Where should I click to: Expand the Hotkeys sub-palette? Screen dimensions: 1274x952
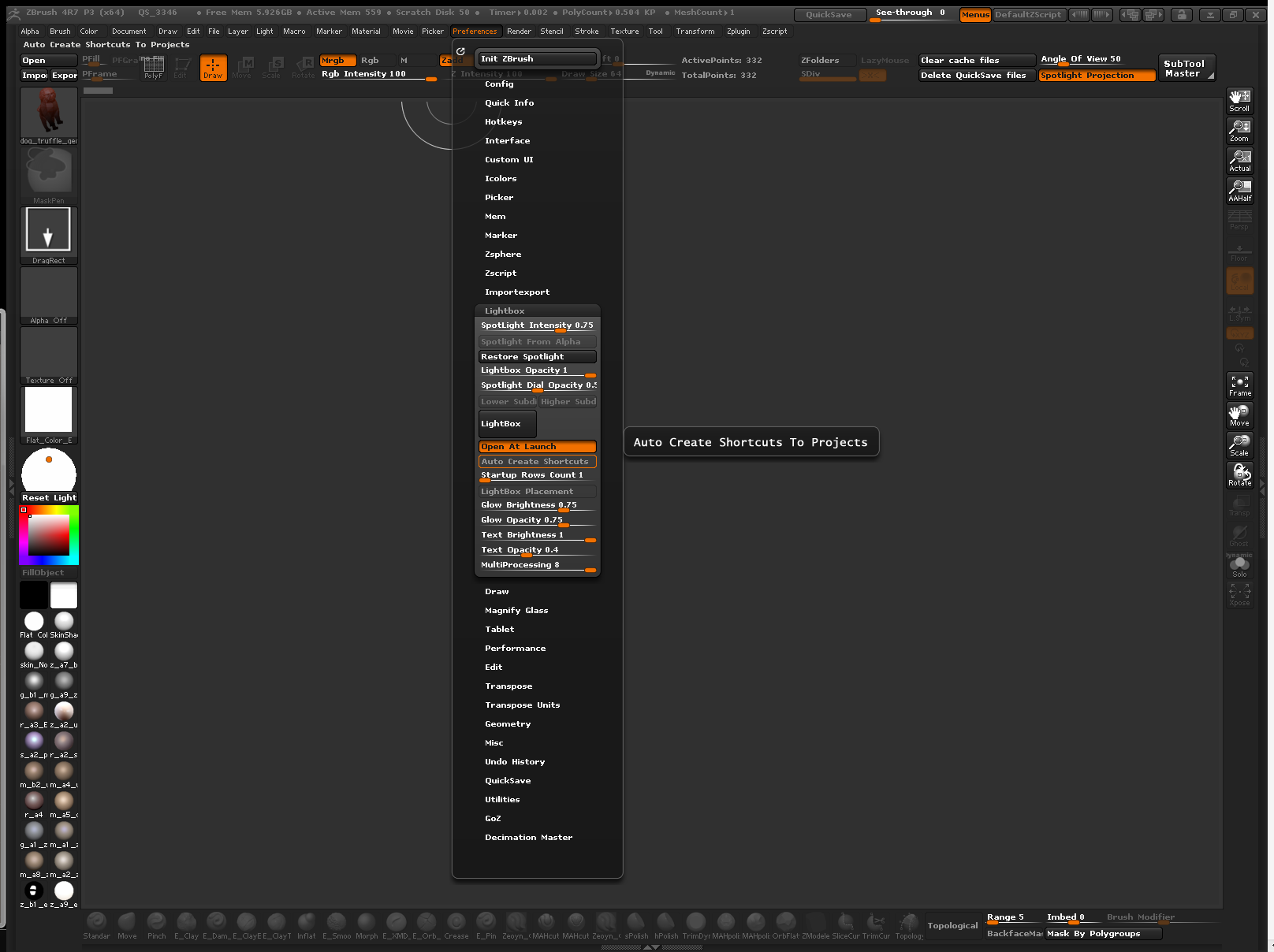coord(503,122)
